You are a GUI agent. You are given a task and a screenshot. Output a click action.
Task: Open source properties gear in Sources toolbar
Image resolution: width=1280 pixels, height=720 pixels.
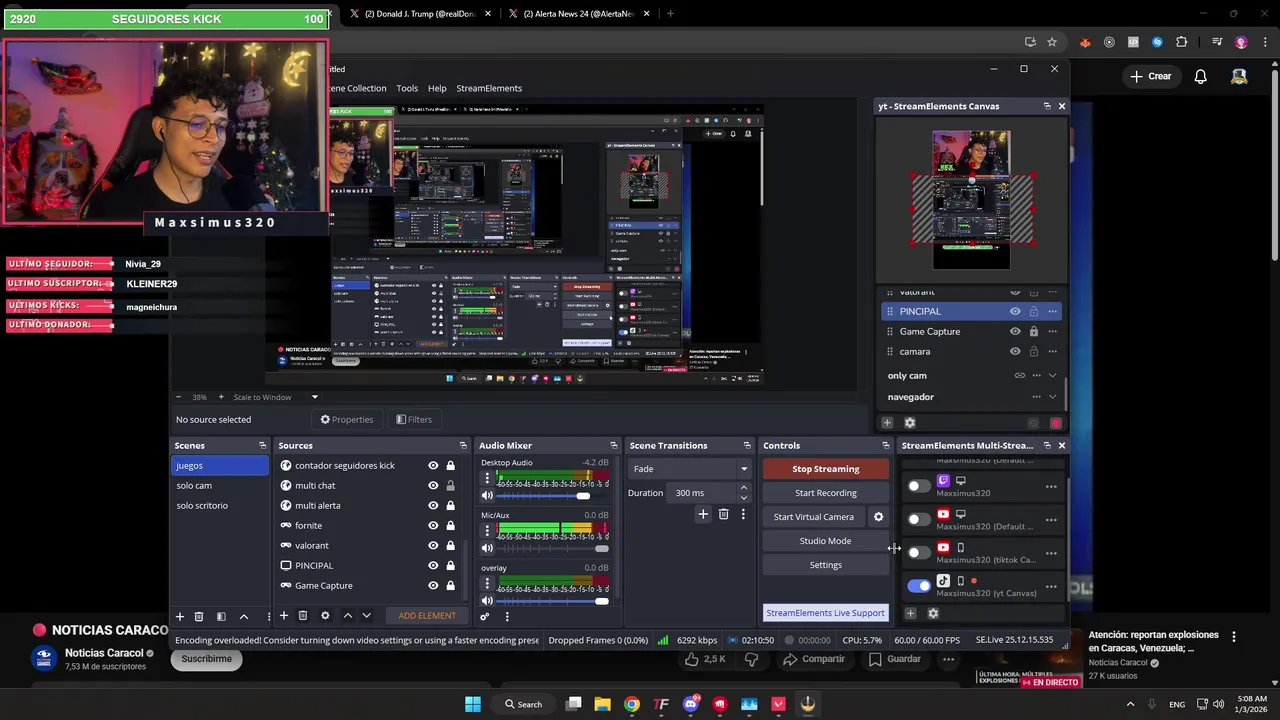point(325,615)
